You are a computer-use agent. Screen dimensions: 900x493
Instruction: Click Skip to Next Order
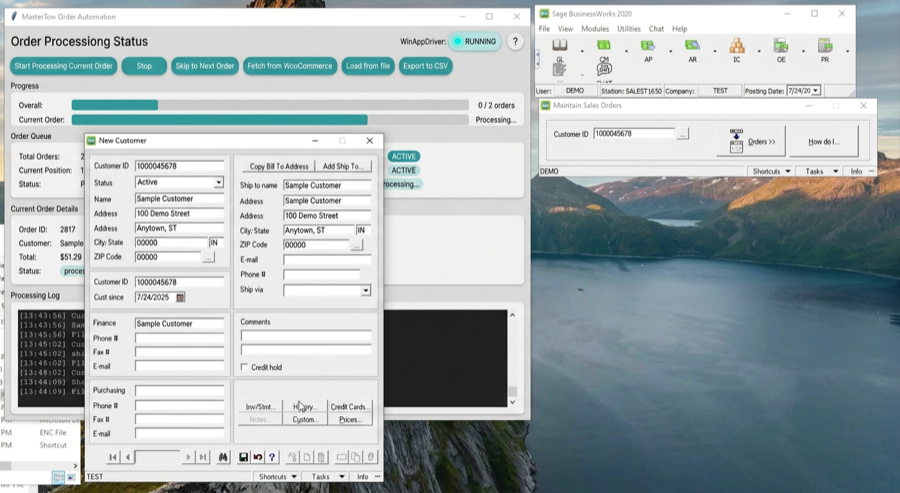tap(205, 66)
